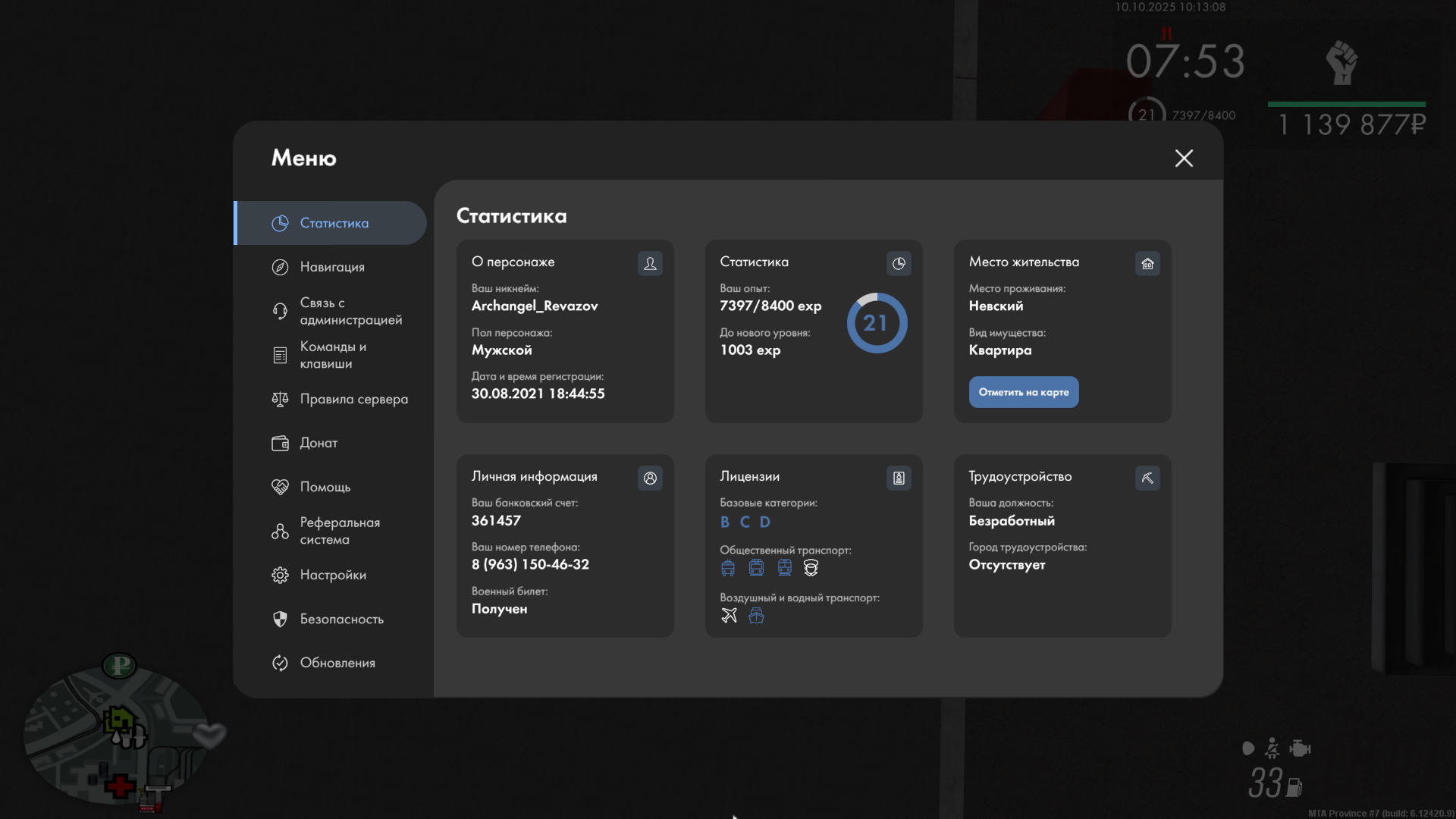Click the house icon in Место жительства card

(1147, 263)
